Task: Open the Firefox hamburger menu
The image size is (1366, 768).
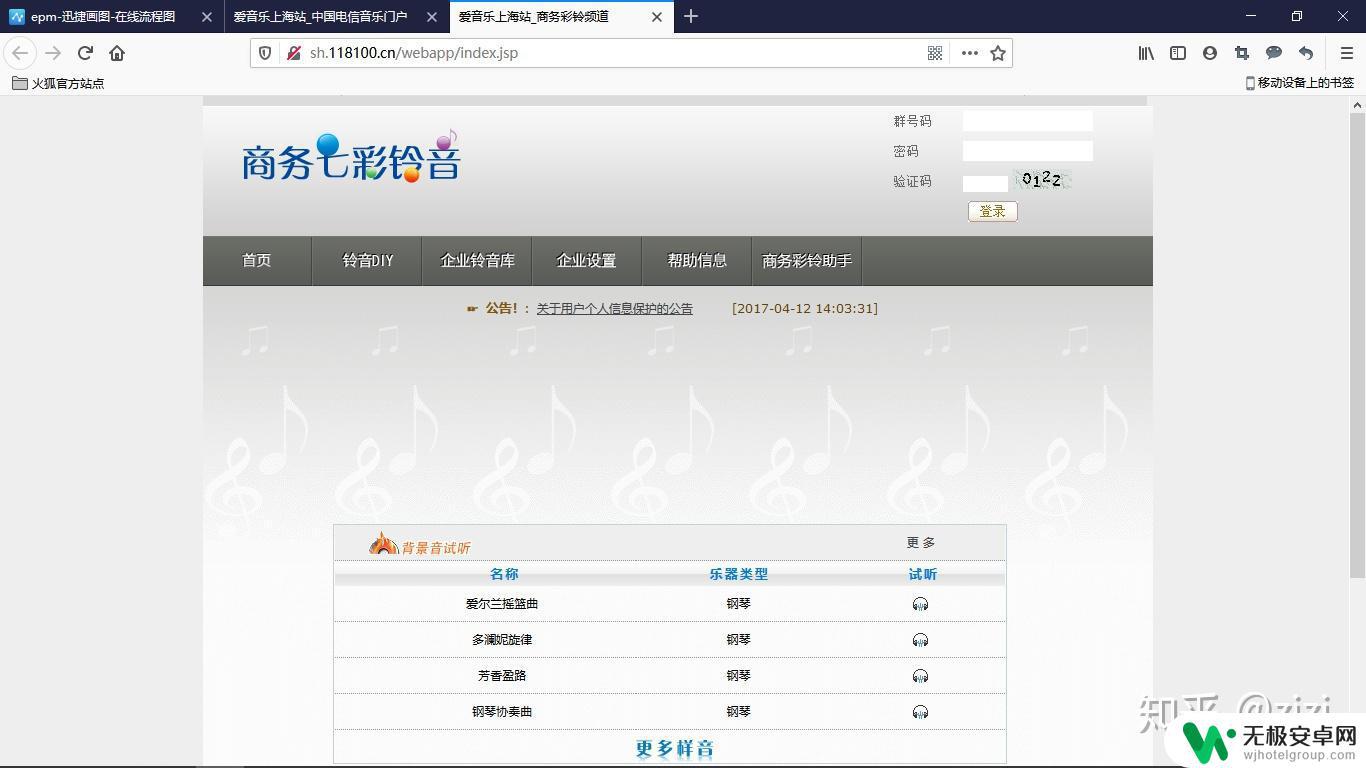Action: tap(1346, 53)
